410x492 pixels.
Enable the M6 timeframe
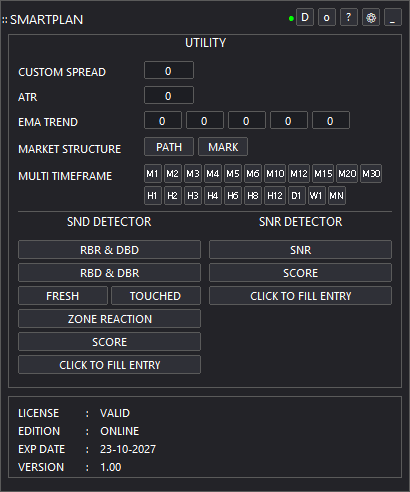click(x=253, y=174)
